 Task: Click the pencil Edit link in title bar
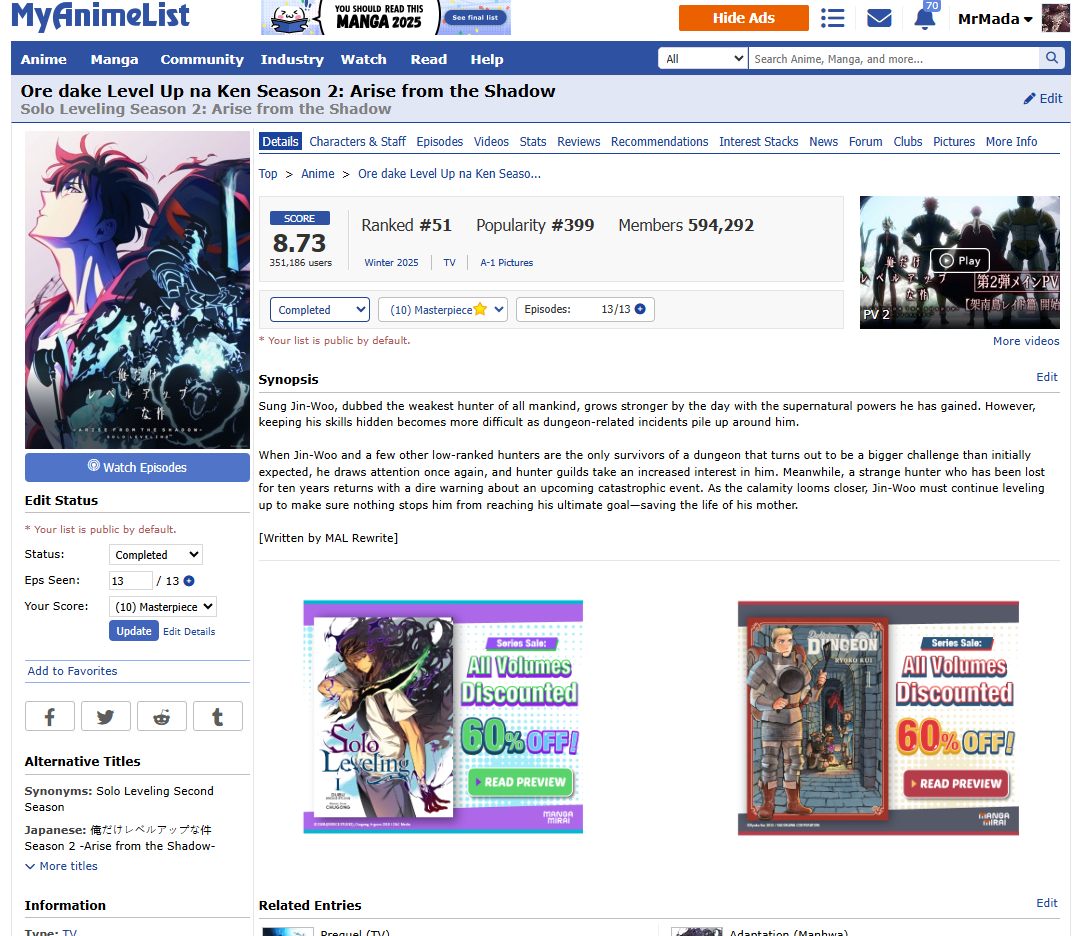click(1043, 98)
